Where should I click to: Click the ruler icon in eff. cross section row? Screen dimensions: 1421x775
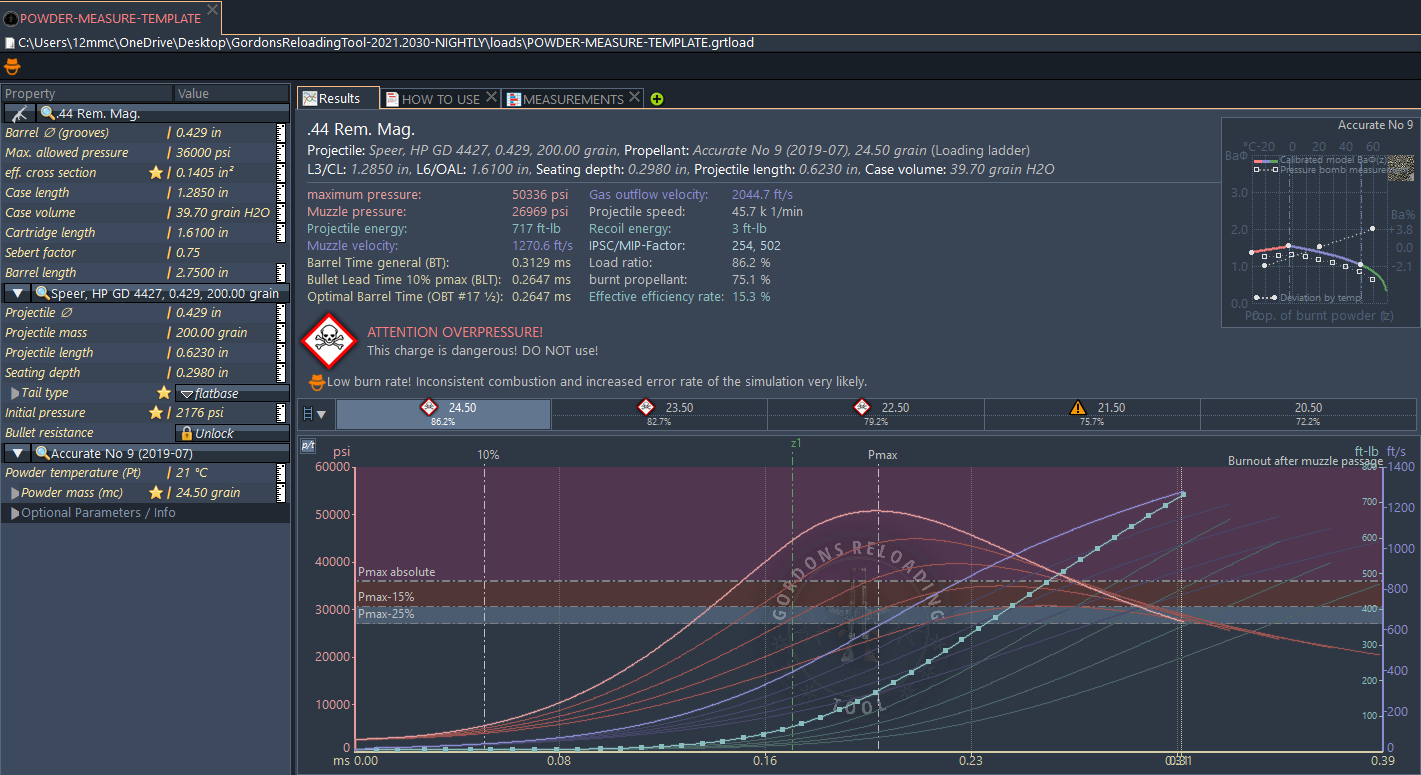(x=281, y=173)
